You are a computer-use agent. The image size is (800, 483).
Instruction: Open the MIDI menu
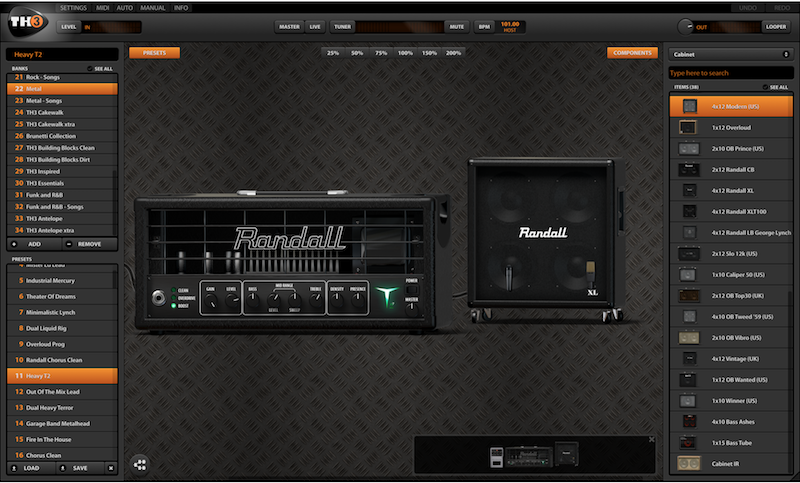(x=103, y=8)
